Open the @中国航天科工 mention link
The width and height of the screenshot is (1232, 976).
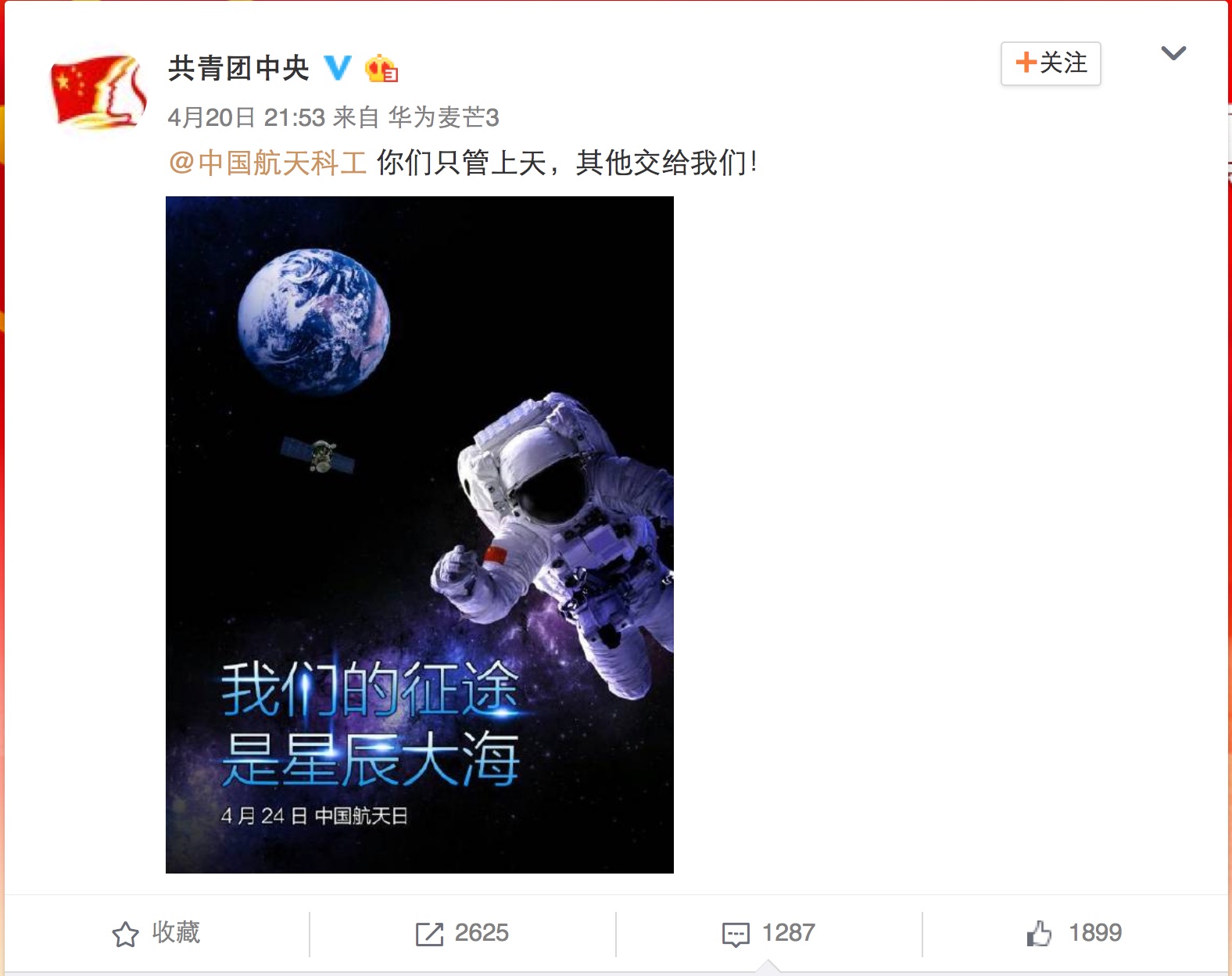(267, 163)
